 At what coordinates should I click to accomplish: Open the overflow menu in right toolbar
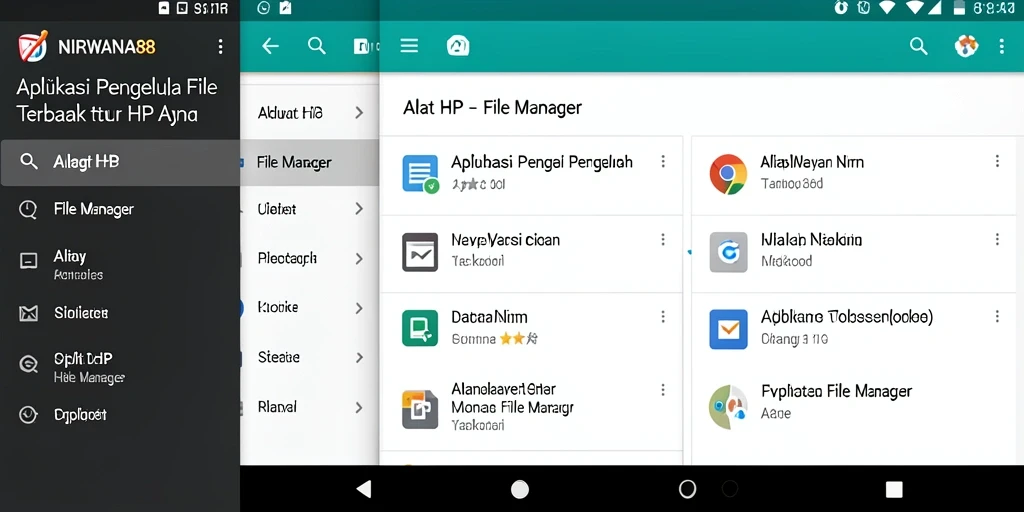tap(1002, 46)
